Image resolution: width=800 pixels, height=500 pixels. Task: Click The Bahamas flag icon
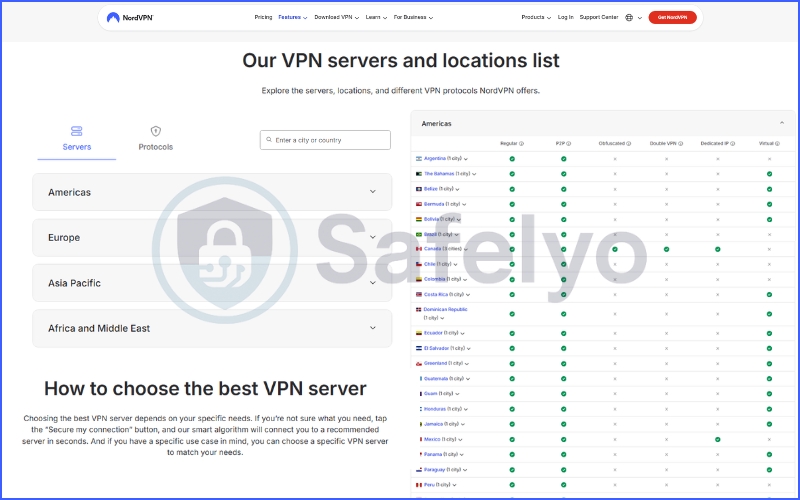point(419,174)
